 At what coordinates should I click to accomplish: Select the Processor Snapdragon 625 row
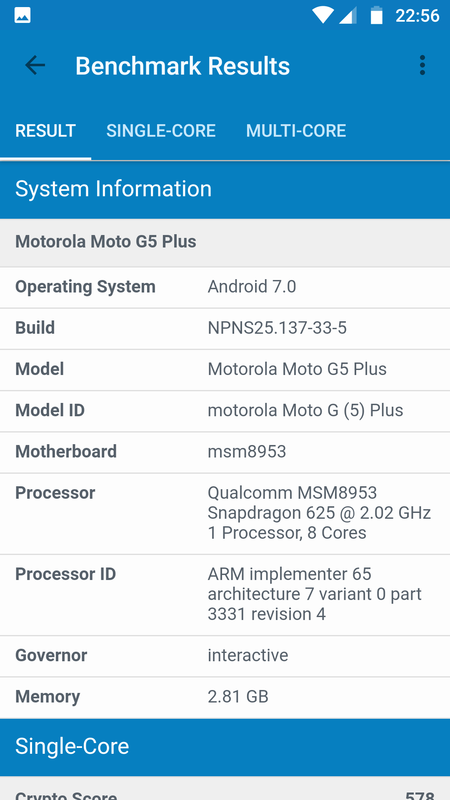pyautogui.click(x=225, y=513)
